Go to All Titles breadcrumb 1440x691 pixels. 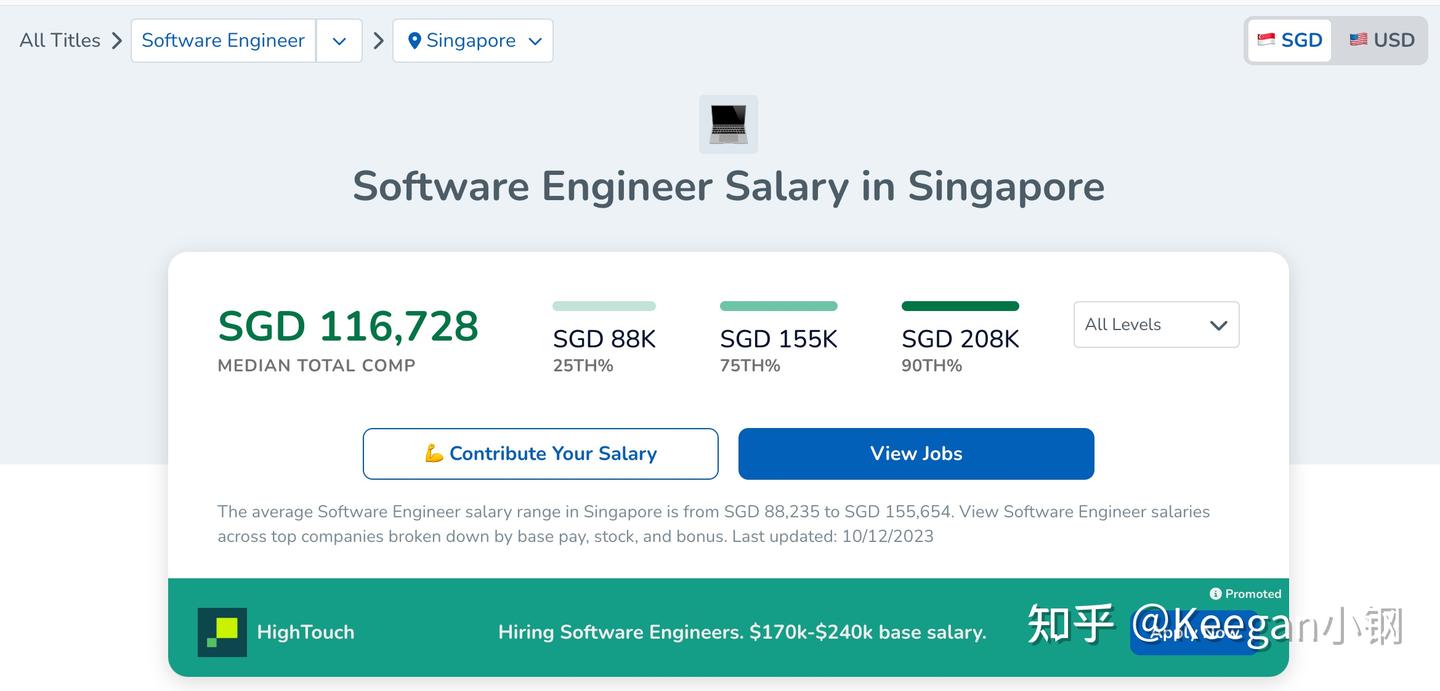[x=60, y=41]
